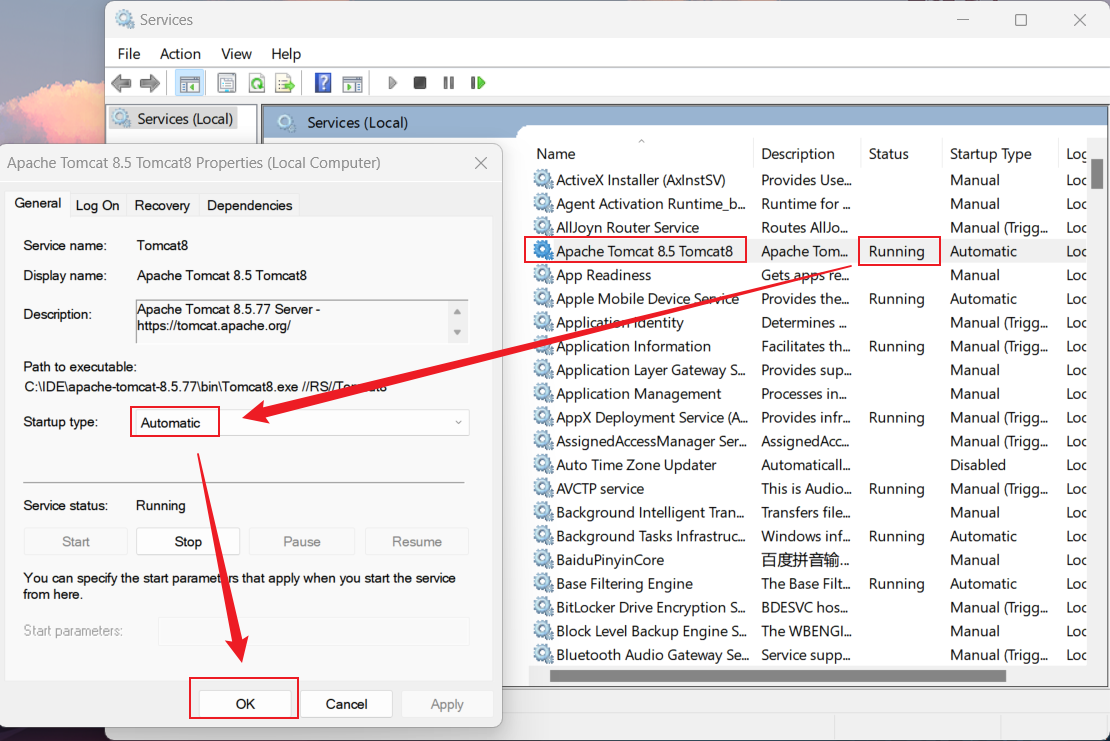Screen dimensions: 1110x741
Task: Click gear icon of BaiduPinyinCore service
Action: 543,559
